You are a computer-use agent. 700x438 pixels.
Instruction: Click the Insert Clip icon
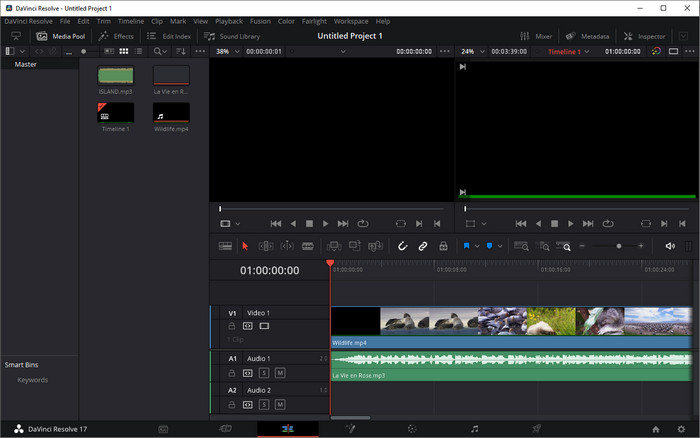click(334, 246)
